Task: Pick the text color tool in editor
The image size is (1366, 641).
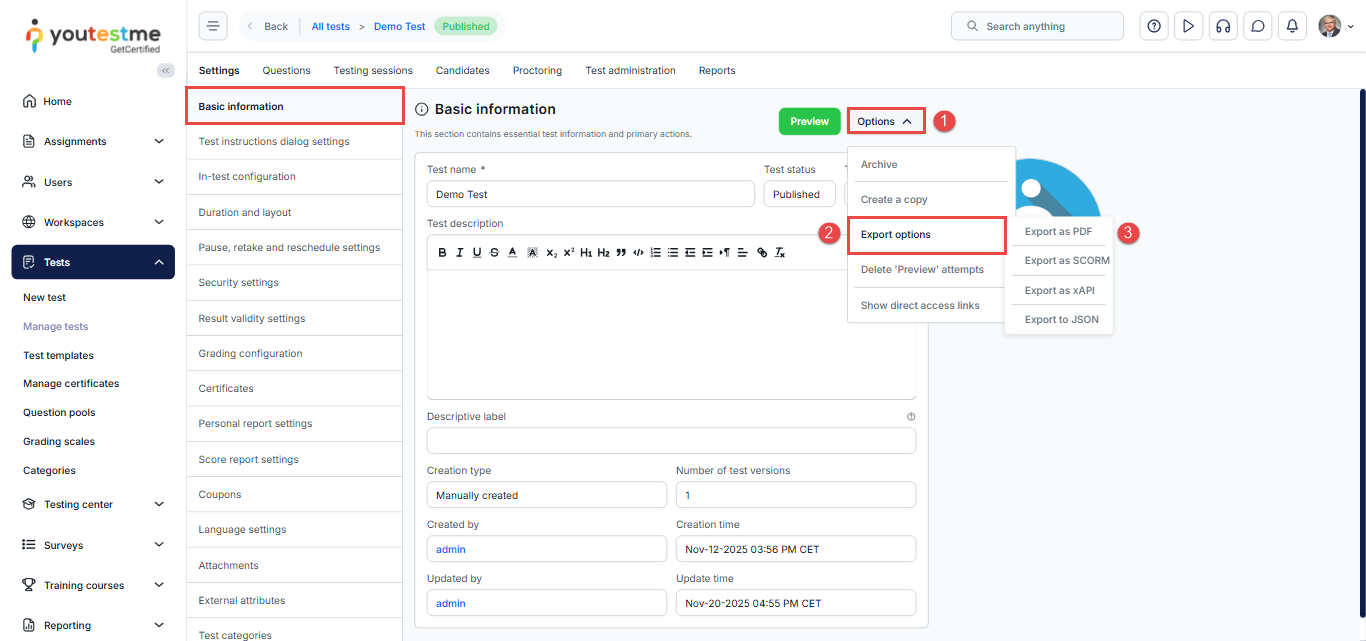Action: (x=512, y=253)
